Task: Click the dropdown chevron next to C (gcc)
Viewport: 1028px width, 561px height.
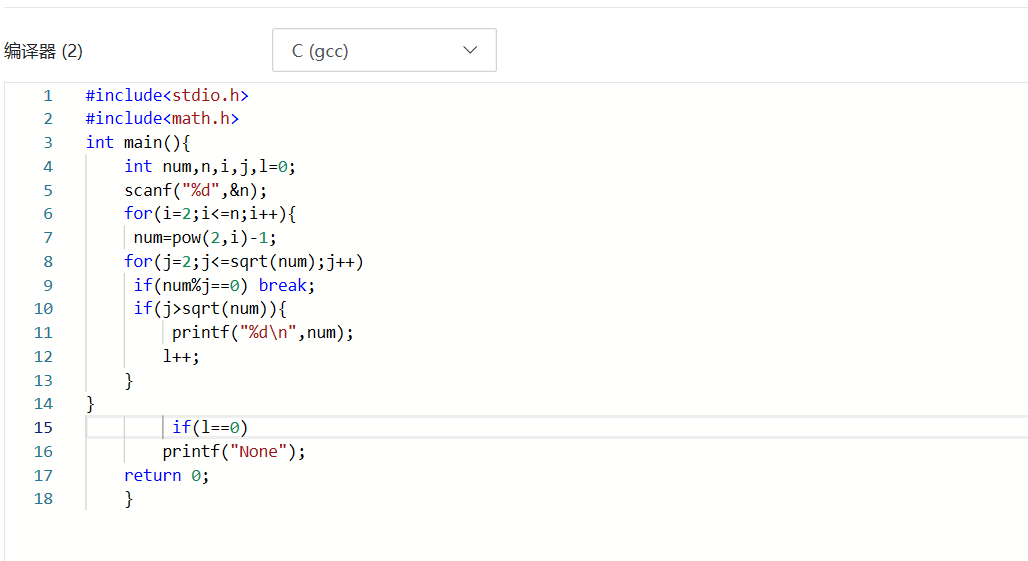Action: coord(470,50)
